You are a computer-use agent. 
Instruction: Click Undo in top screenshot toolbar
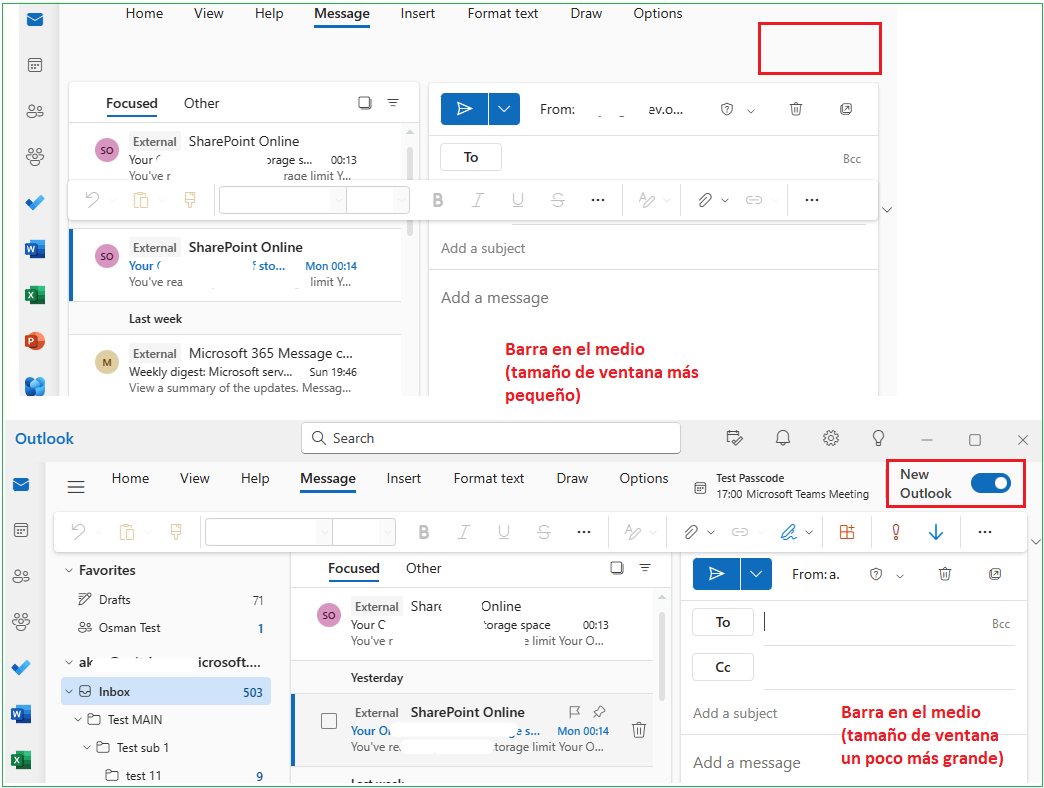93,200
